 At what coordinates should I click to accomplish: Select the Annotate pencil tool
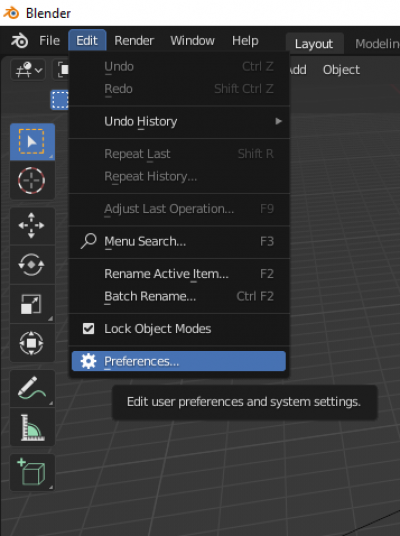click(x=32, y=388)
